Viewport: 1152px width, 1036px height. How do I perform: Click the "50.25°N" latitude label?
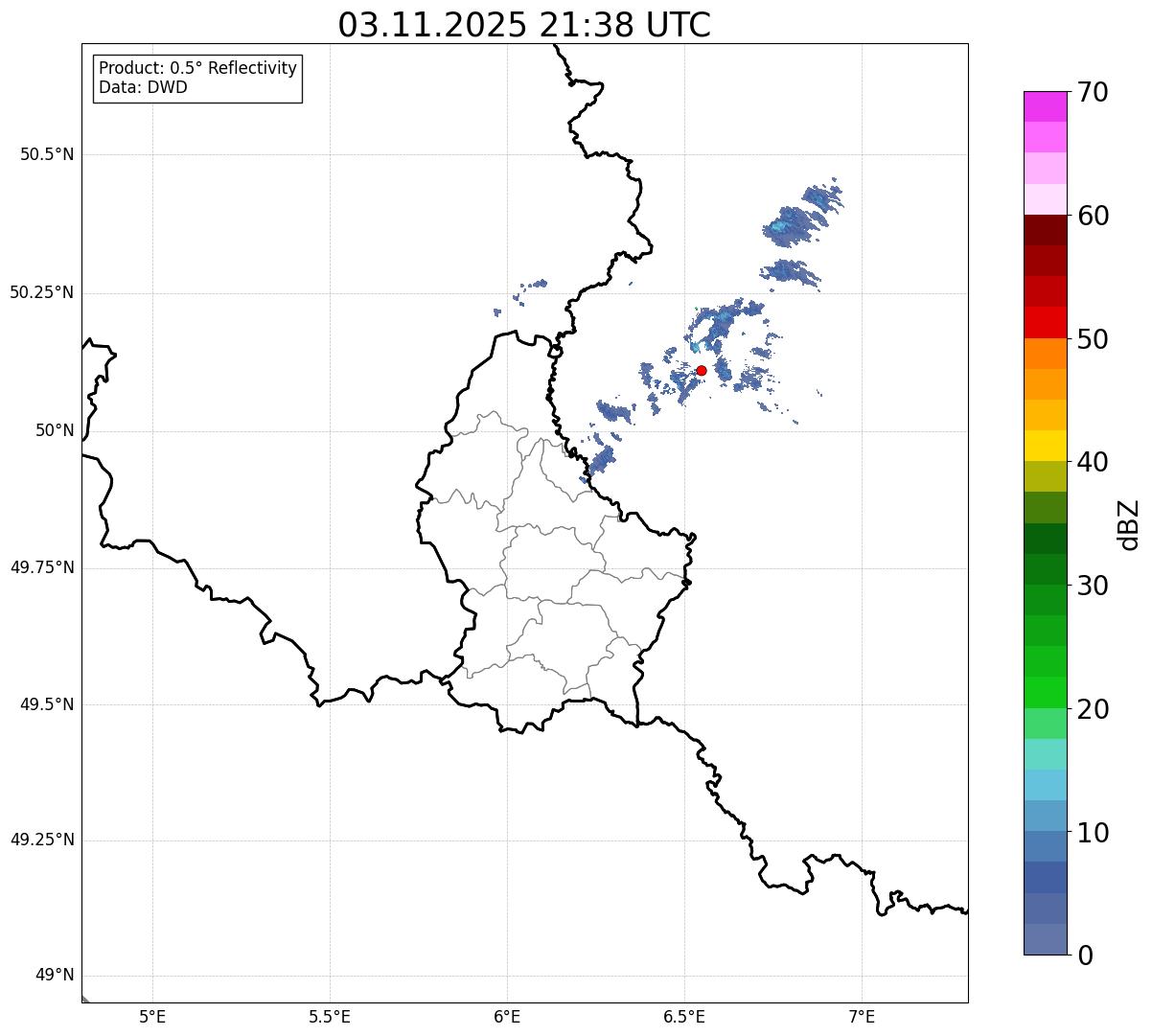(x=42, y=292)
